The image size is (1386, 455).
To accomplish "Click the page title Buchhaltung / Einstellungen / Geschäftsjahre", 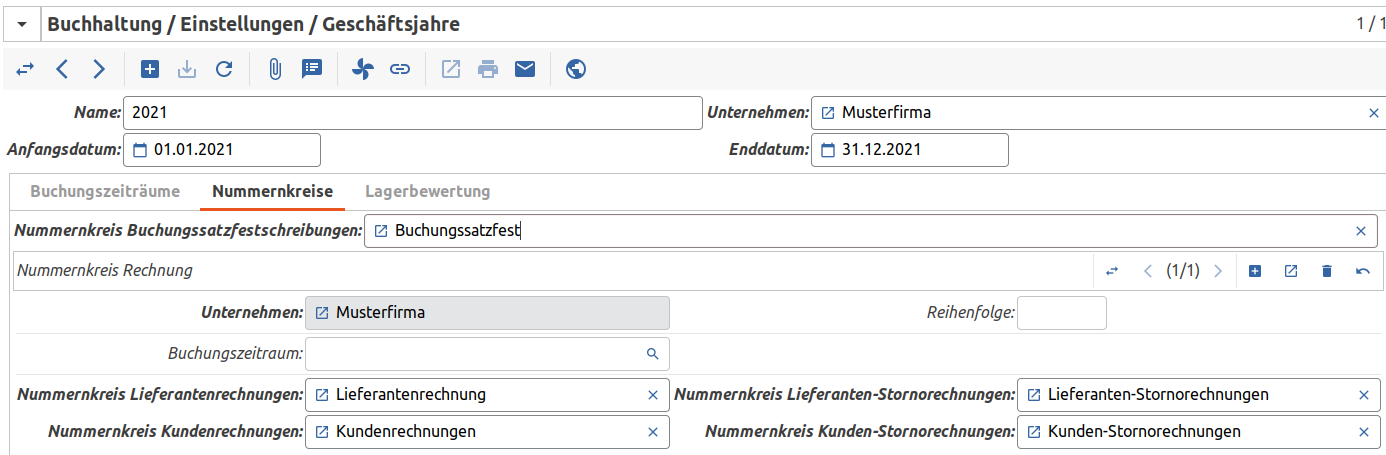I will tap(254, 24).
